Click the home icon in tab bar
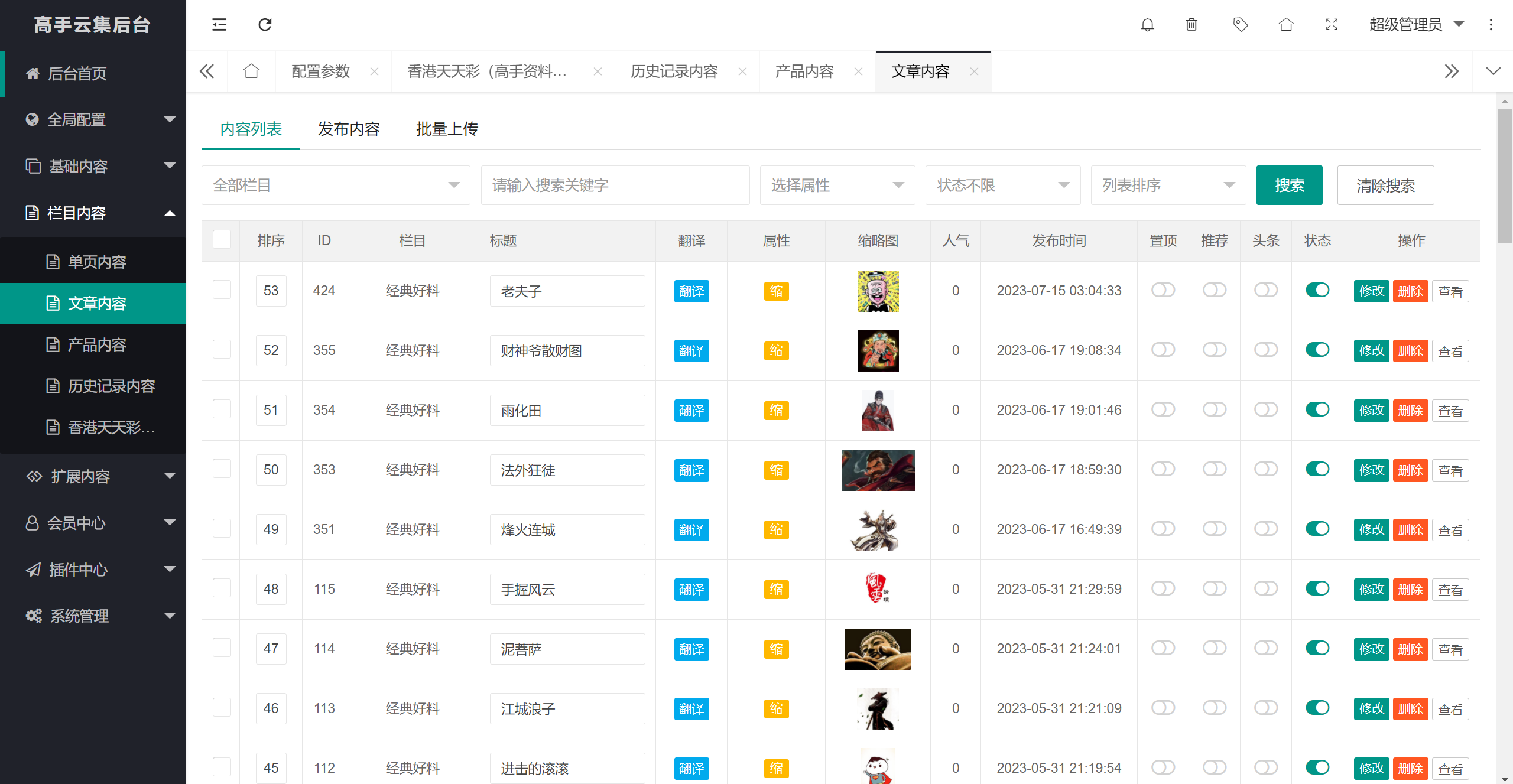1513x784 pixels. 251,71
